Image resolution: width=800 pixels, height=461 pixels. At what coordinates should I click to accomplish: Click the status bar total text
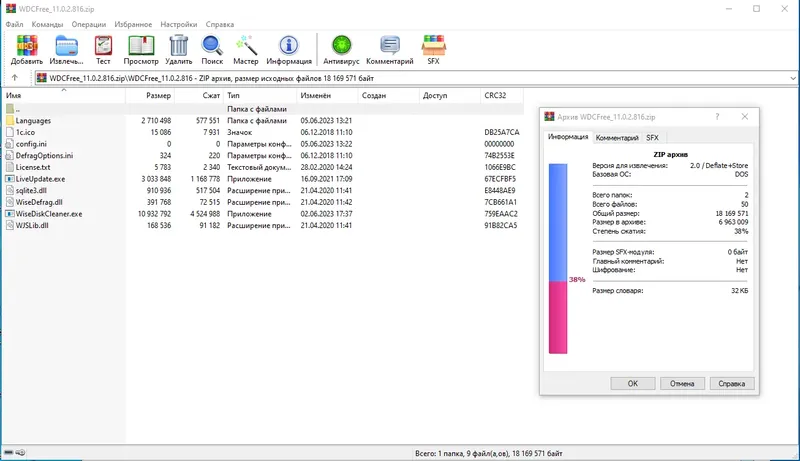point(489,453)
